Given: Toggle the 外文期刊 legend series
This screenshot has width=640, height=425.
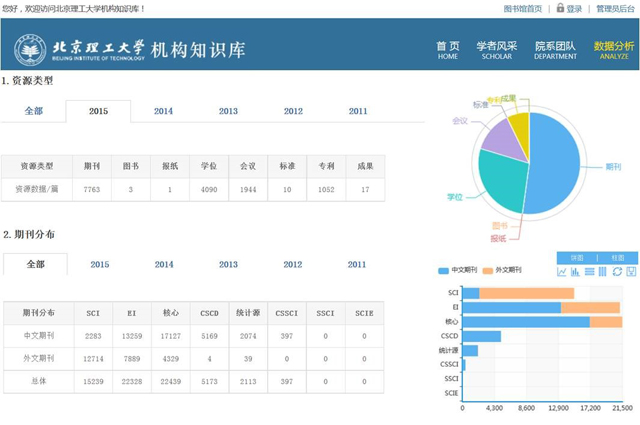Looking at the screenshot, I should (x=506, y=271).
